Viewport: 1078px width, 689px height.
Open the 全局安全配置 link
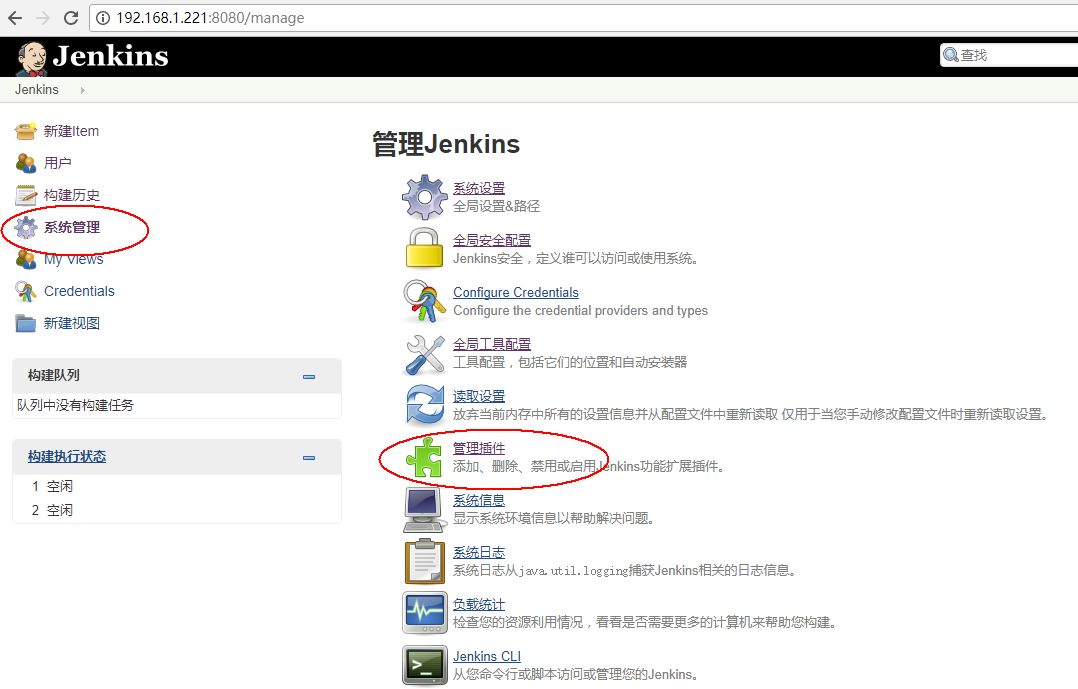pyautogui.click(x=492, y=240)
